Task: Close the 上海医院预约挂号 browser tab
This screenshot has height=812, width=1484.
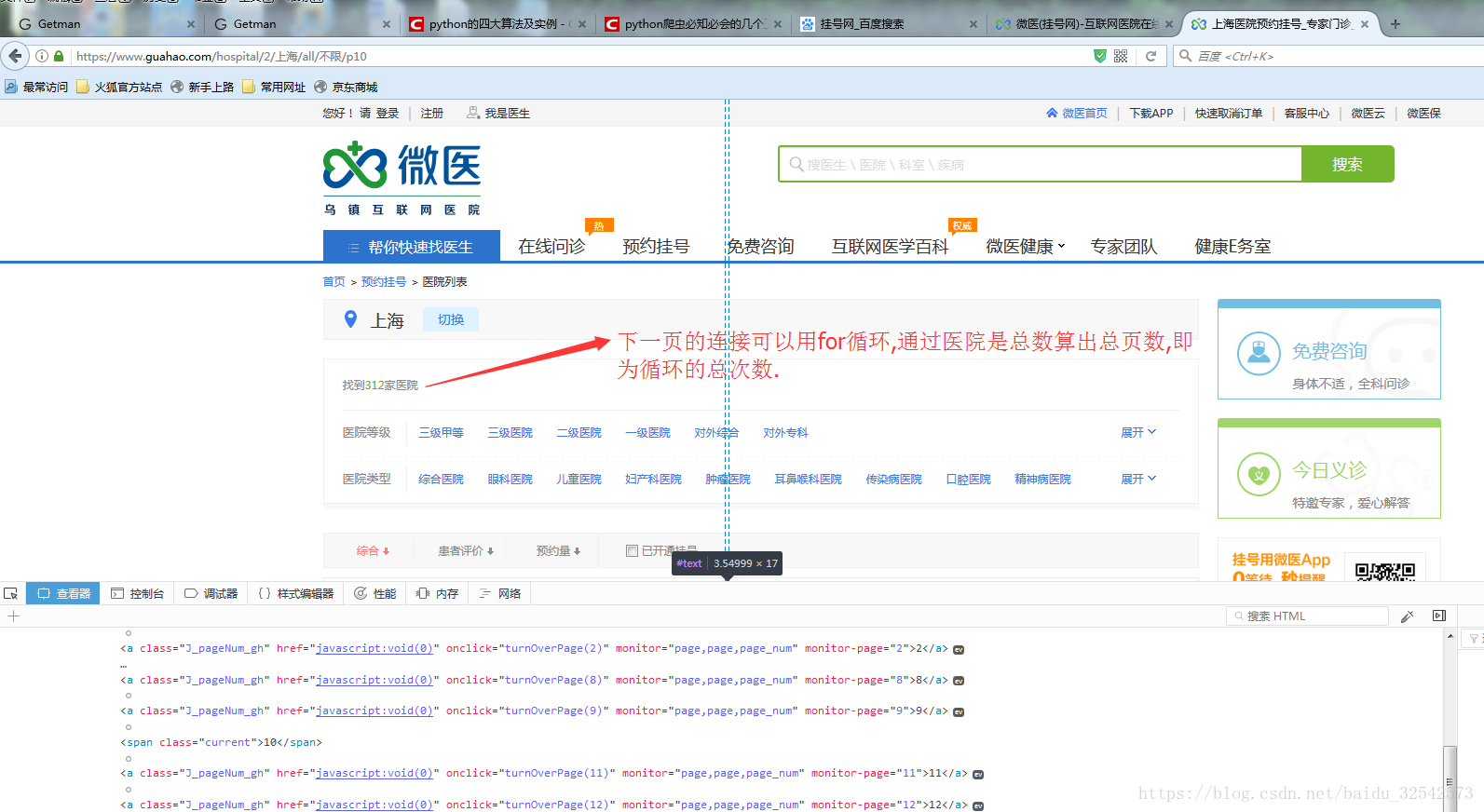Action: pyautogui.click(x=1365, y=24)
